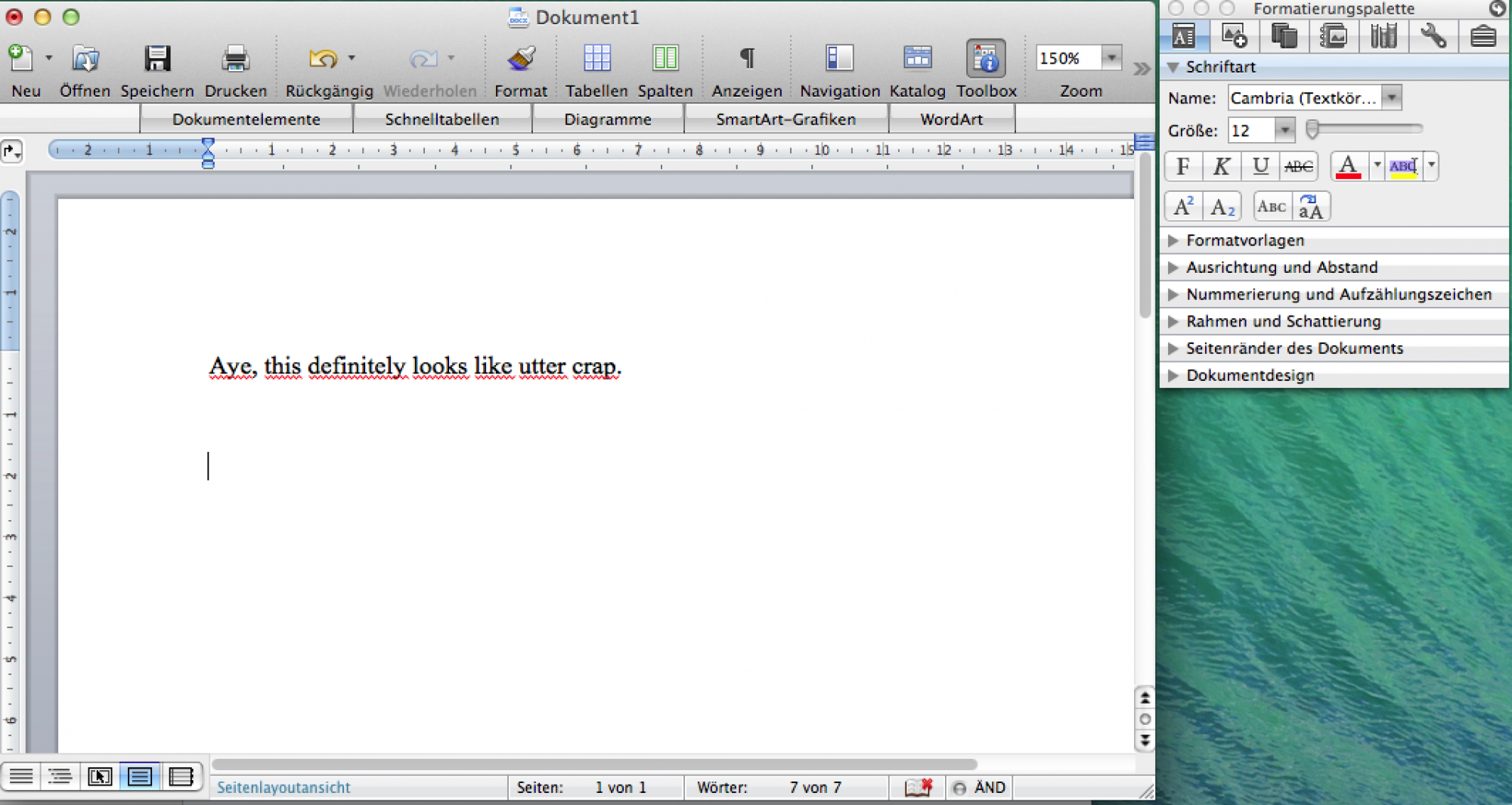
Task: Open the Neu button dropdown arrow
Action: (x=48, y=58)
